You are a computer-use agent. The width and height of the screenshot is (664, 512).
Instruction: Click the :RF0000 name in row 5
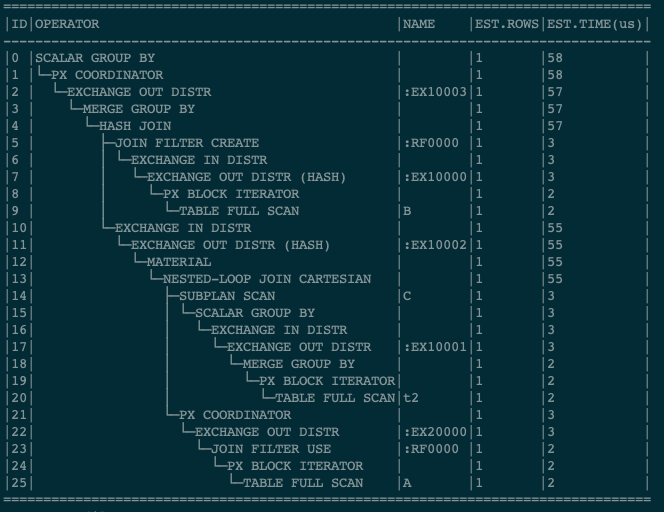[431, 143]
